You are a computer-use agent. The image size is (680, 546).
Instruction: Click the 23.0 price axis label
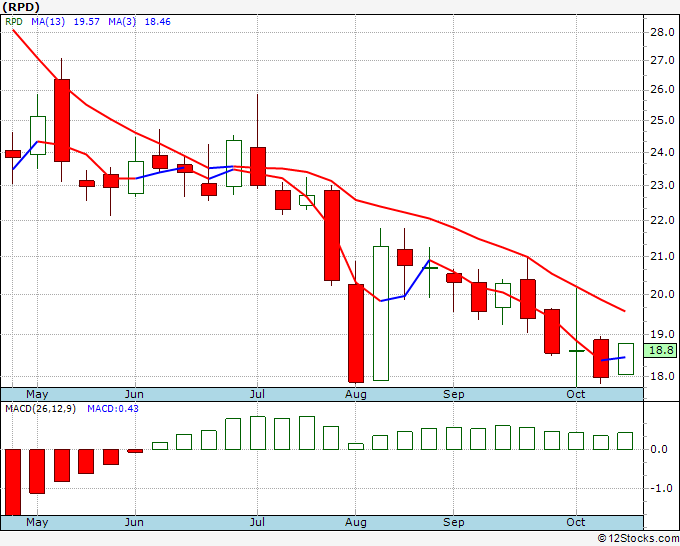(x=662, y=185)
